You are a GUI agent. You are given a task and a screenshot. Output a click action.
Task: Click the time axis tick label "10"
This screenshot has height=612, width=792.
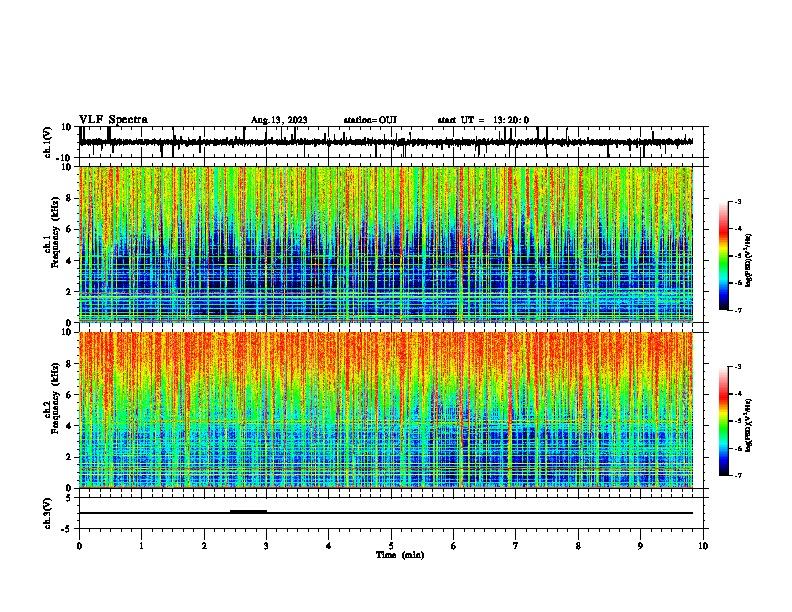703,546
